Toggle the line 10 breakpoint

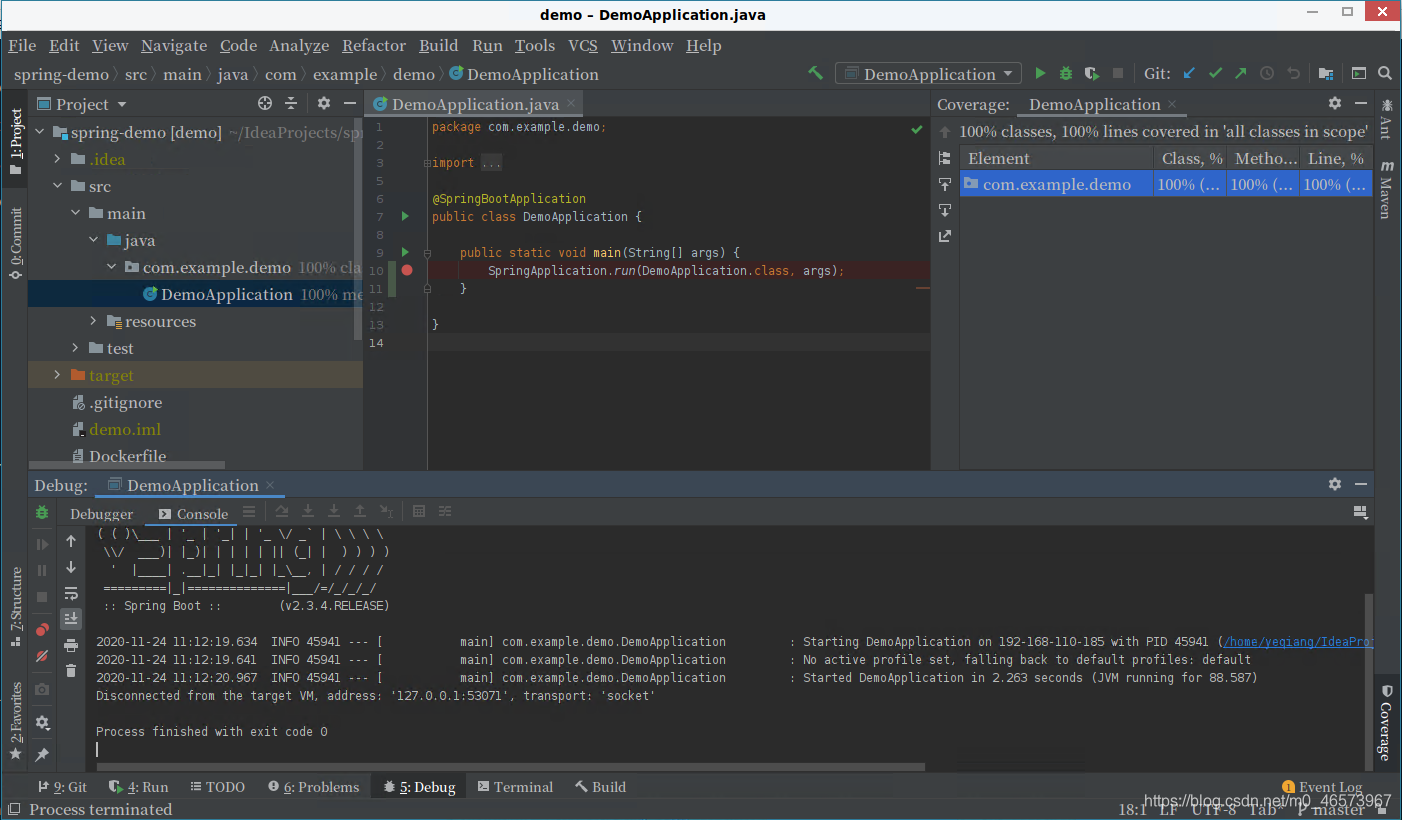coord(407,270)
